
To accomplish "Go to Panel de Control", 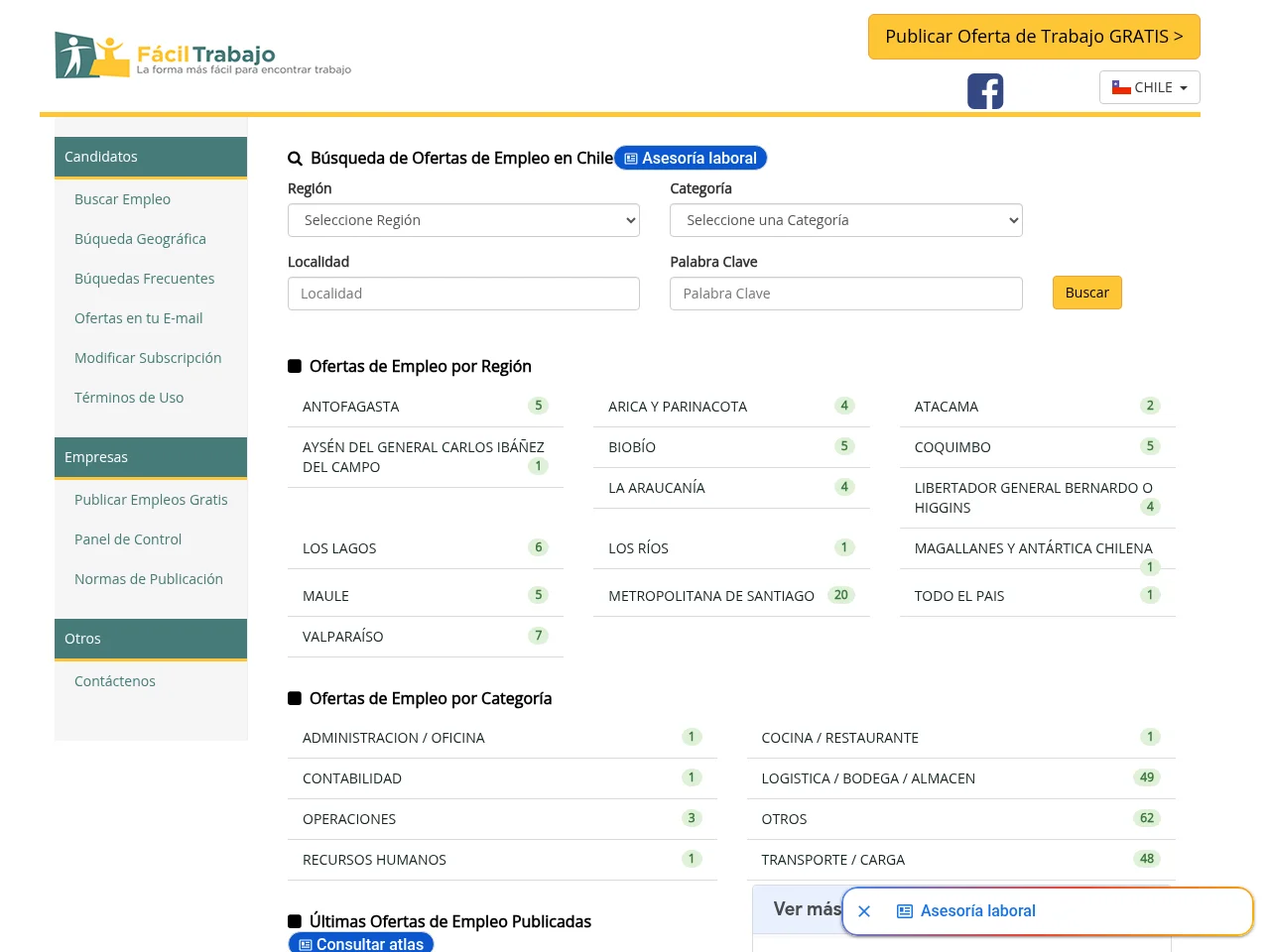I will pos(128,539).
